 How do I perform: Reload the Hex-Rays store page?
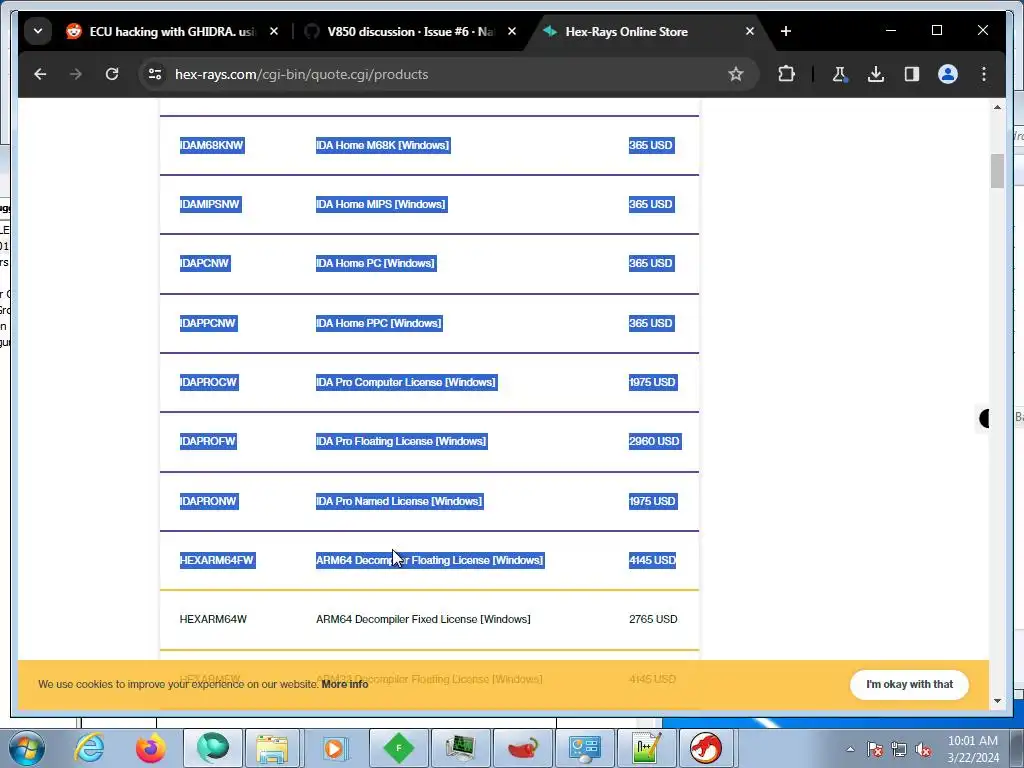(x=112, y=74)
